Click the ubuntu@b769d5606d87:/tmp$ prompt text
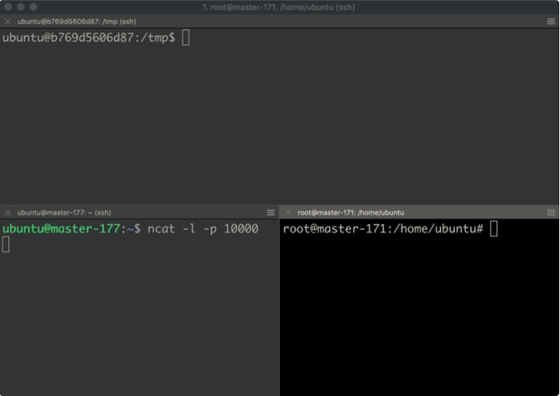The width and height of the screenshot is (560, 396). [89, 37]
